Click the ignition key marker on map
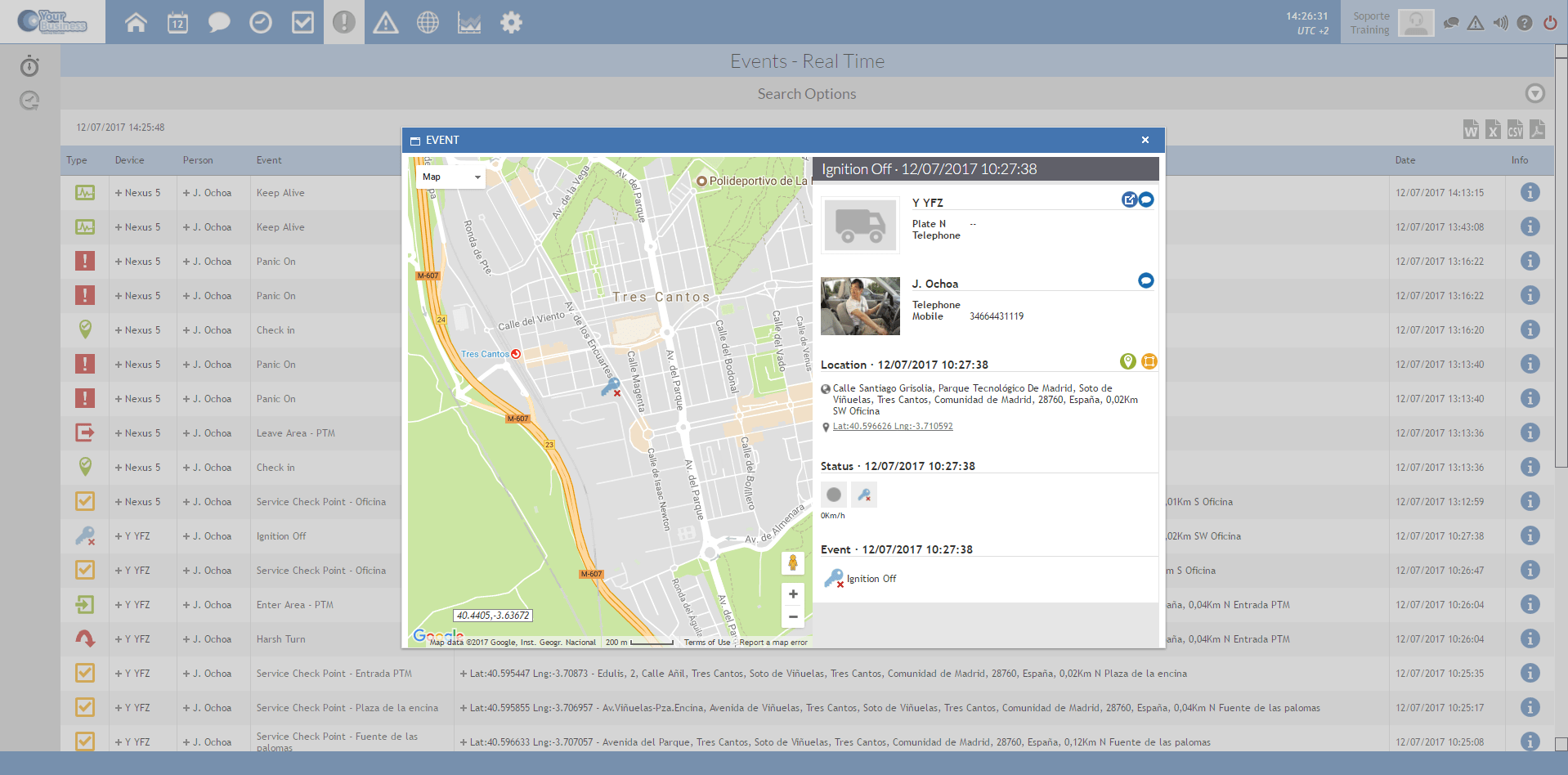Screen dimensions: 1568x775 (611, 387)
